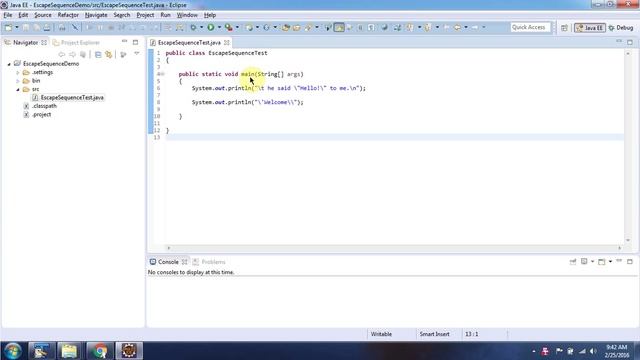Open the Refactor menu
The height and width of the screenshot is (360, 640).
point(68,15)
